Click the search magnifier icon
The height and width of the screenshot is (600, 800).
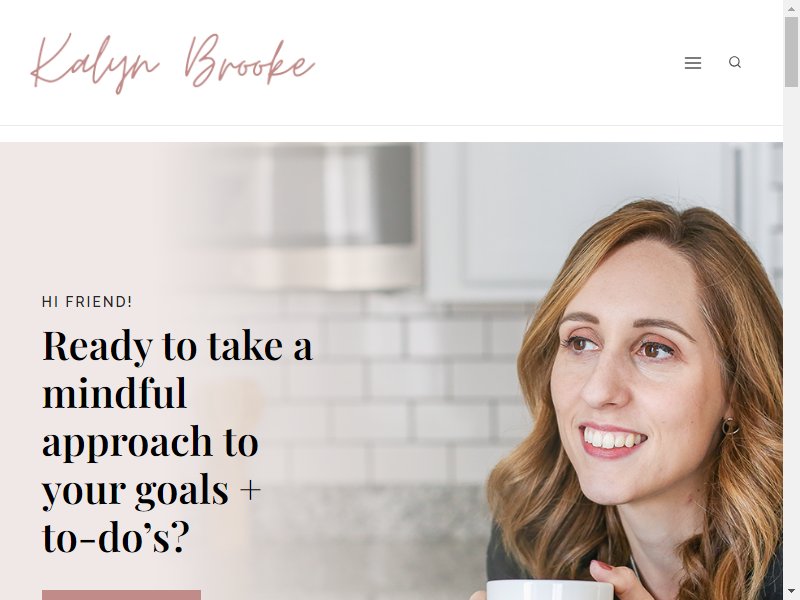(x=735, y=62)
